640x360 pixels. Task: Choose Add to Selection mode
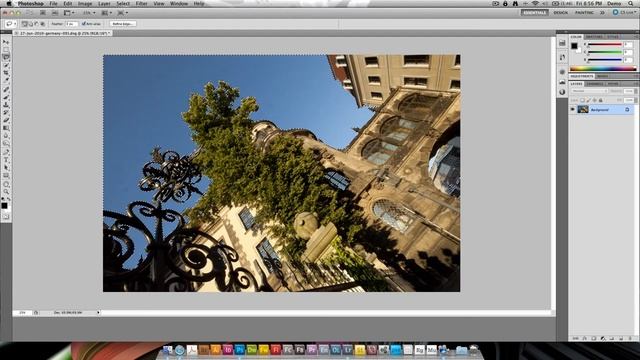pos(31,24)
